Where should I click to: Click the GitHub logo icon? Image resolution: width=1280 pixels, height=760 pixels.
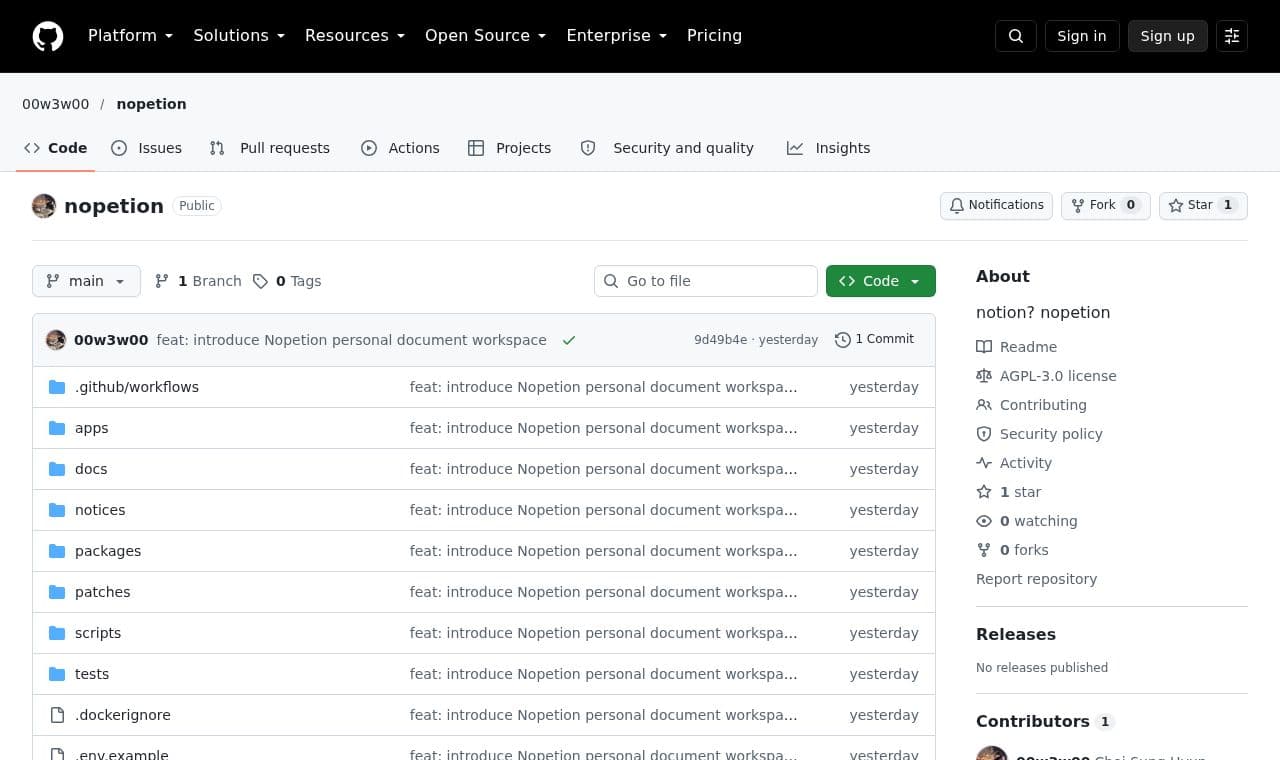tap(48, 36)
